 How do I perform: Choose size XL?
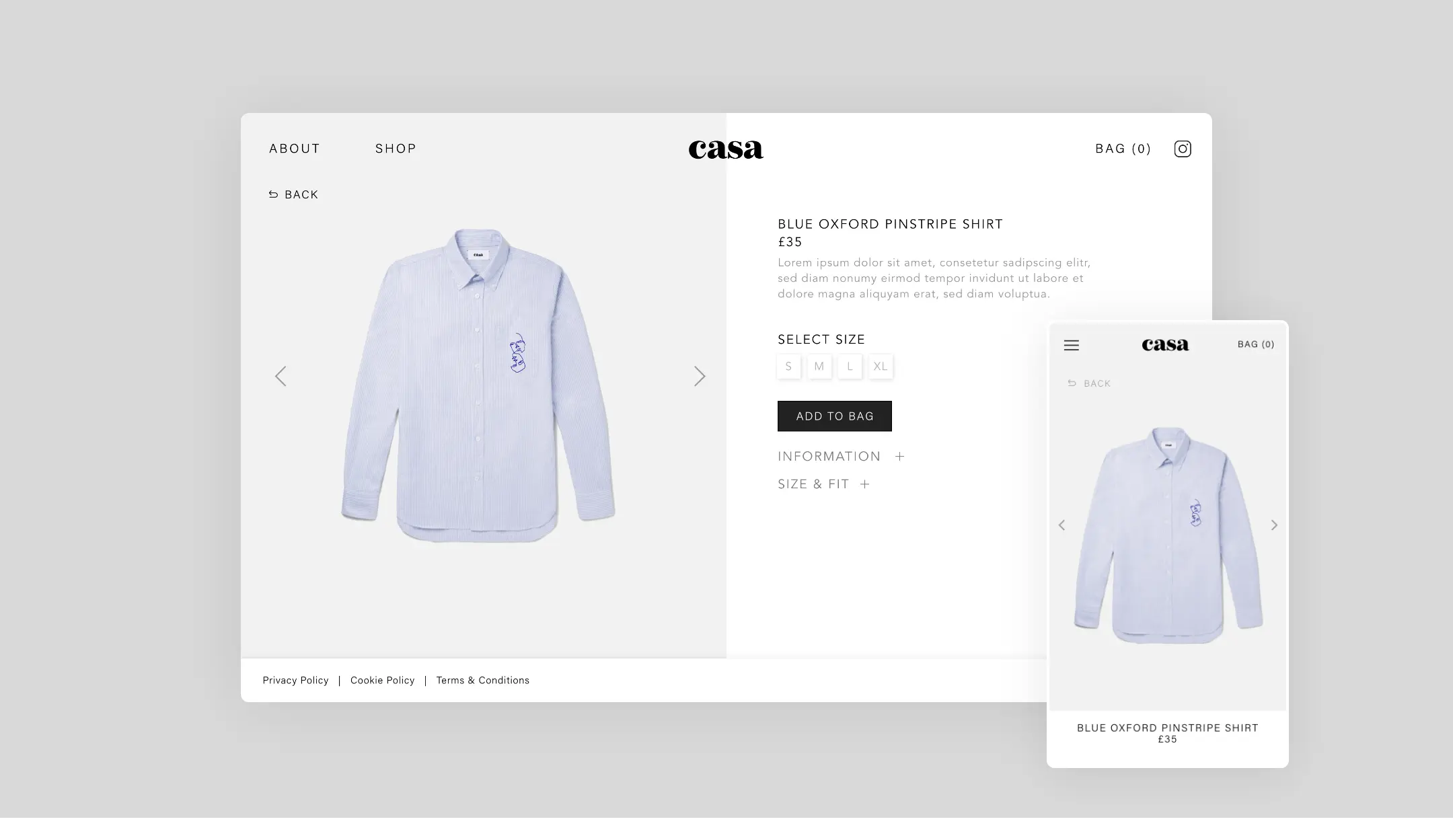click(x=881, y=367)
